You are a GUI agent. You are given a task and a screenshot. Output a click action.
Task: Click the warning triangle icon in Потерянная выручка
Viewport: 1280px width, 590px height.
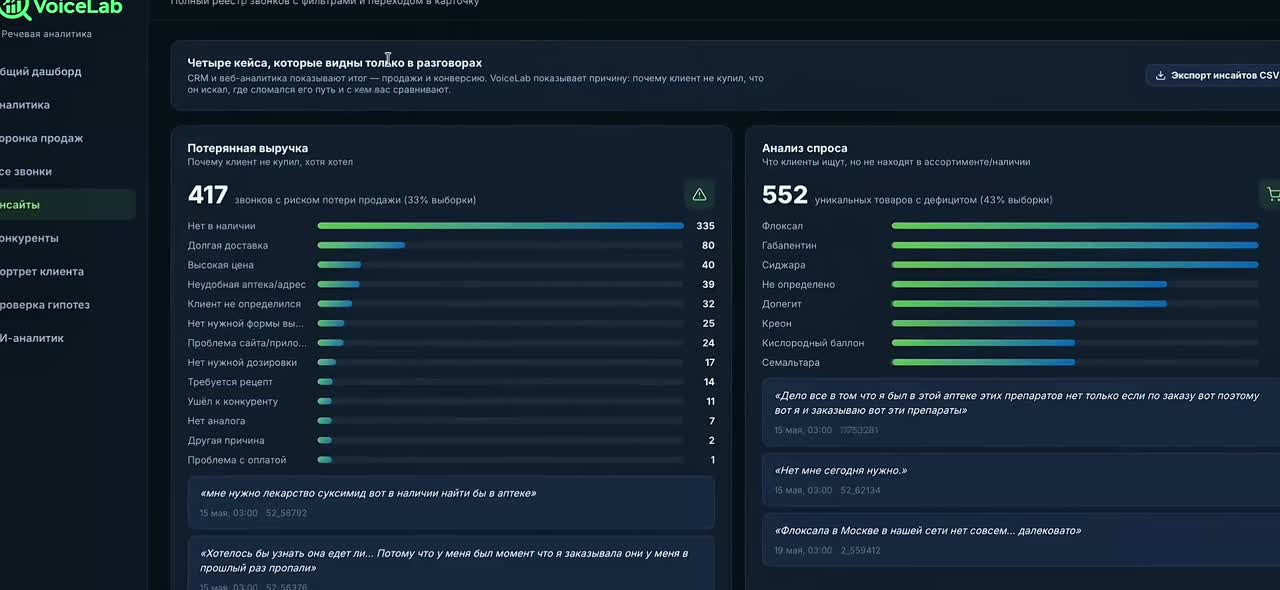coord(699,194)
